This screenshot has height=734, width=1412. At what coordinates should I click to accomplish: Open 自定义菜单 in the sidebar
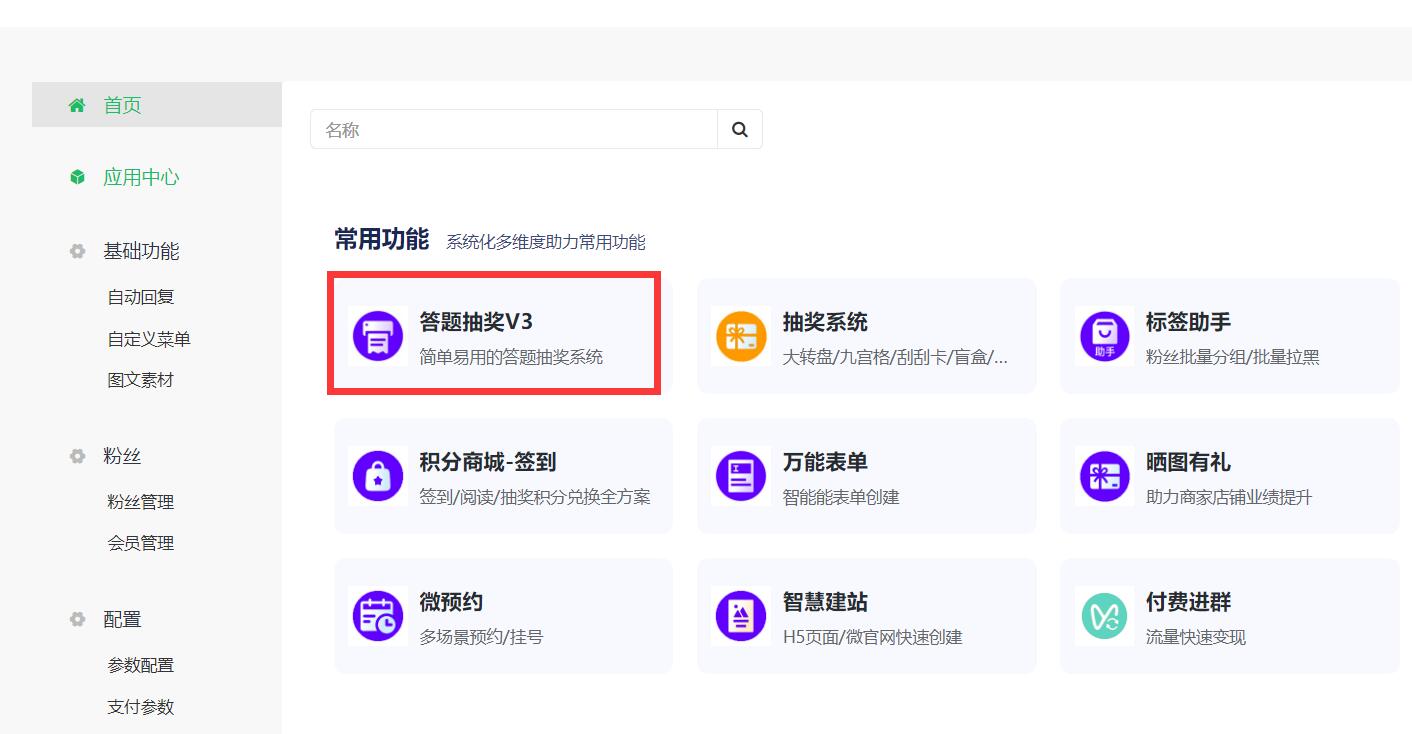[x=149, y=339]
